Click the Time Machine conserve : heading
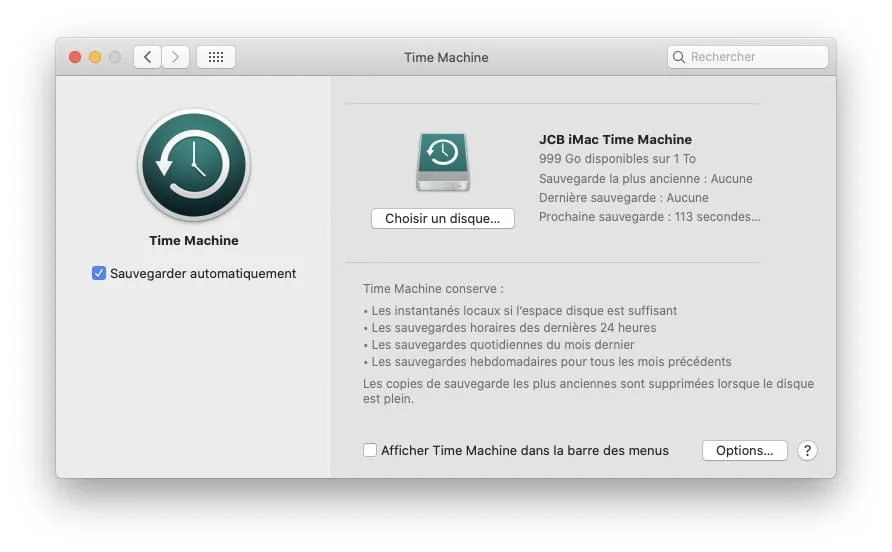Screen dimensions: 892x552 433,289
